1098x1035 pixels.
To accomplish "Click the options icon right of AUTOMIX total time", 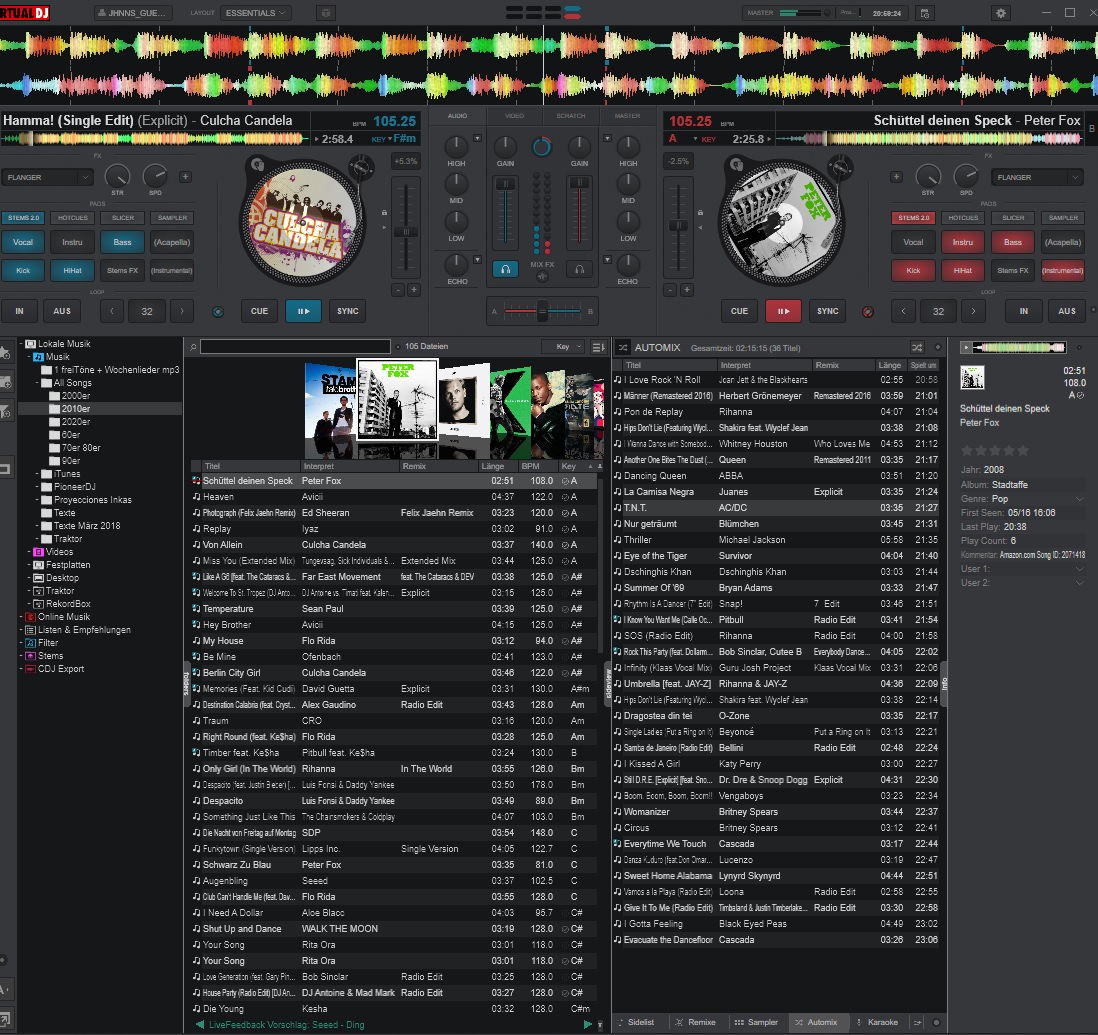I will pyautogui.click(x=938, y=347).
